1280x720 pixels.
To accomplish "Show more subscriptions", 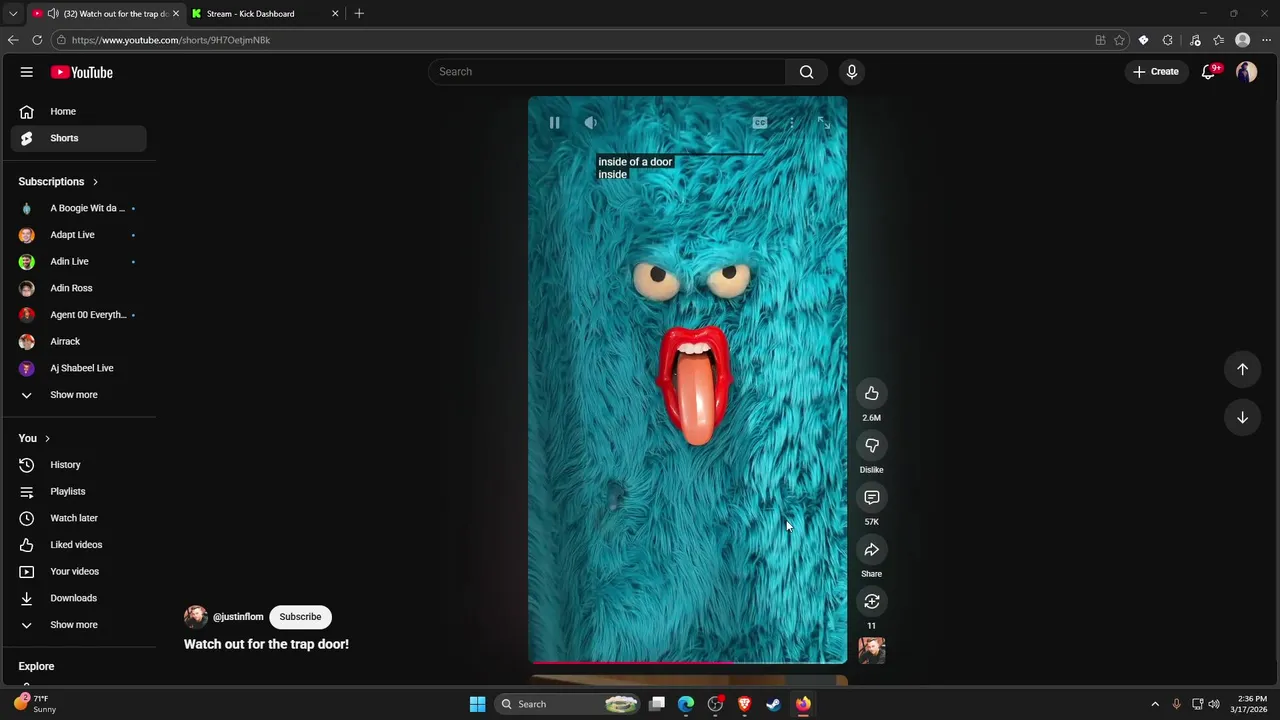I will pyautogui.click(x=79, y=395).
